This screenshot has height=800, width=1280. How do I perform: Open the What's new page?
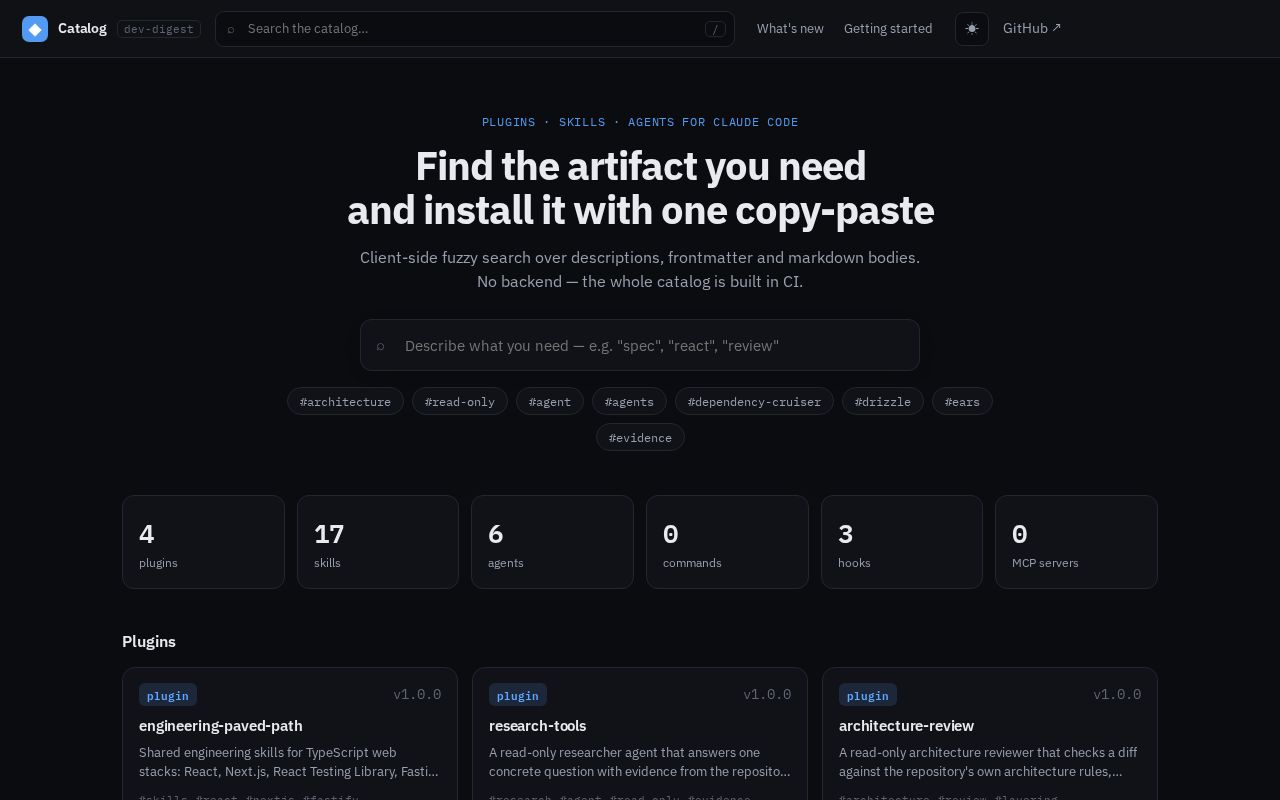(x=790, y=29)
